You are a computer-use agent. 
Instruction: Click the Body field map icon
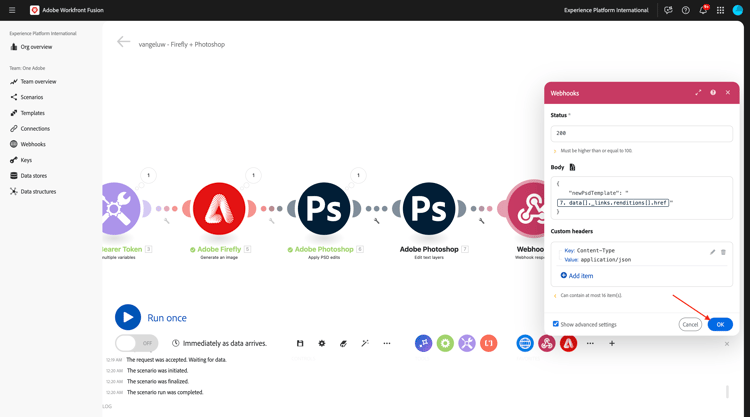coord(572,167)
